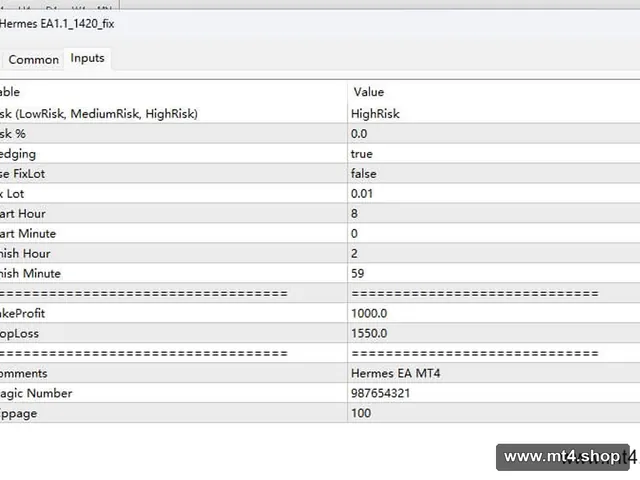Edit the Magic Number value 987654321
Screen dimensions: 640x480
[493, 393]
